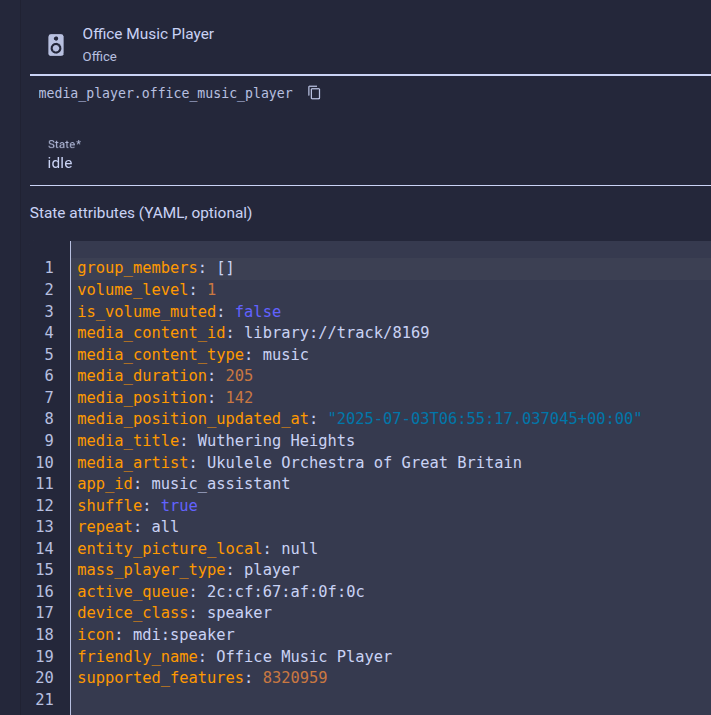Screen dimensions: 711x715
Task: Select the Office Music Player entity name
Action: point(148,34)
